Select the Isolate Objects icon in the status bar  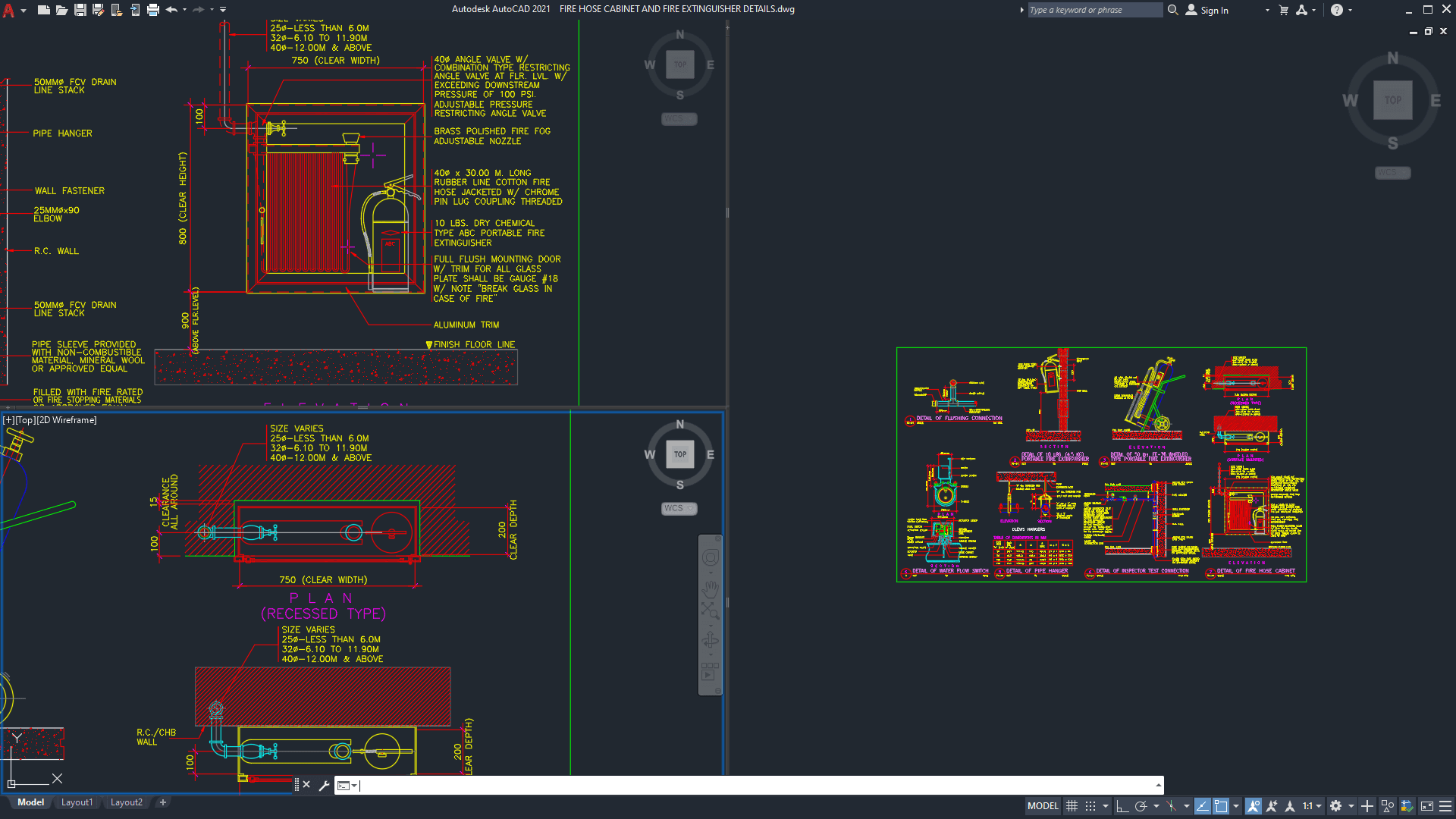[1388, 806]
